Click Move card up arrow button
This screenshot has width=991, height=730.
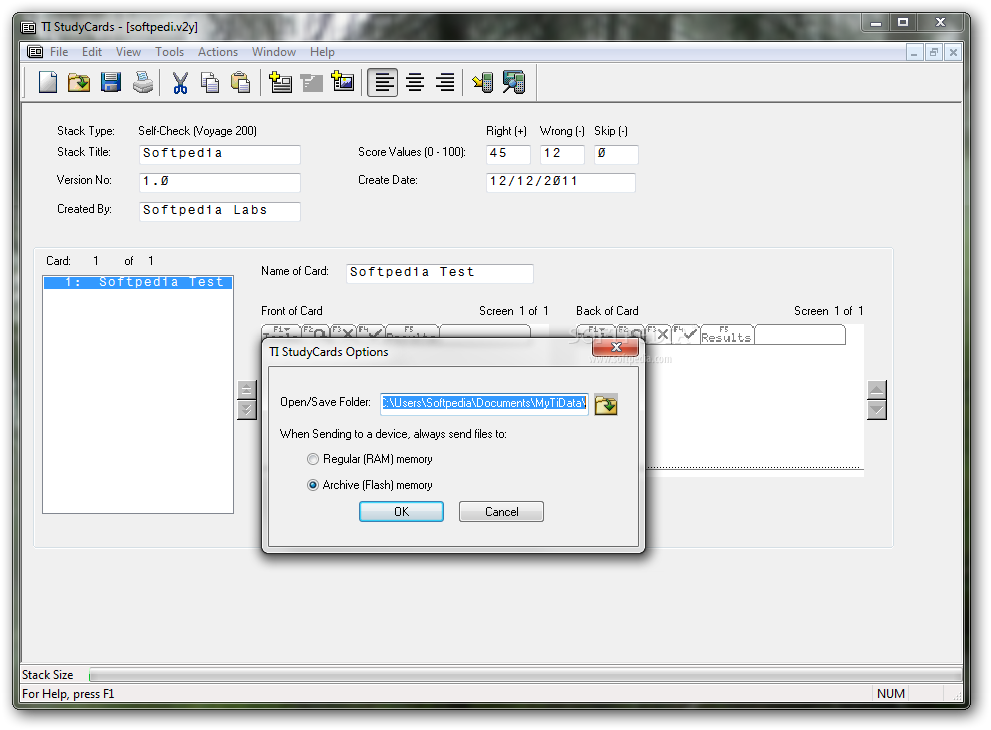click(x=246, y=390)
